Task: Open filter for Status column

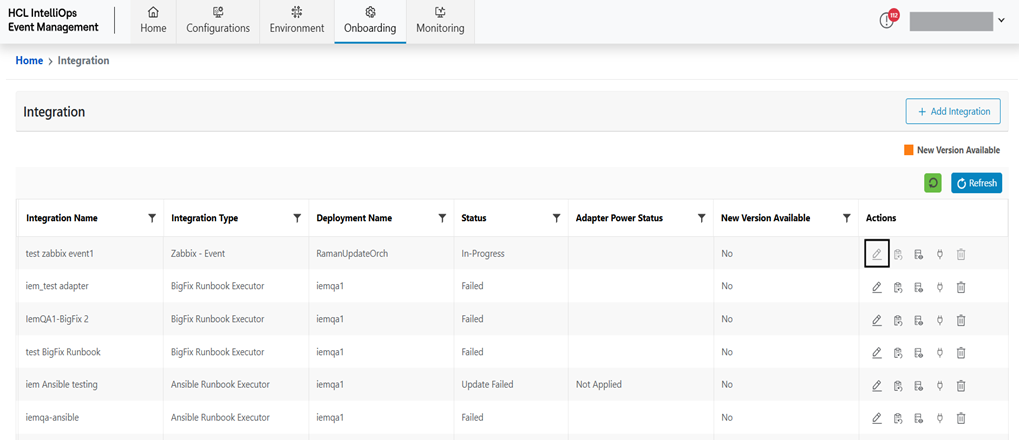Action: coord(556,218)
